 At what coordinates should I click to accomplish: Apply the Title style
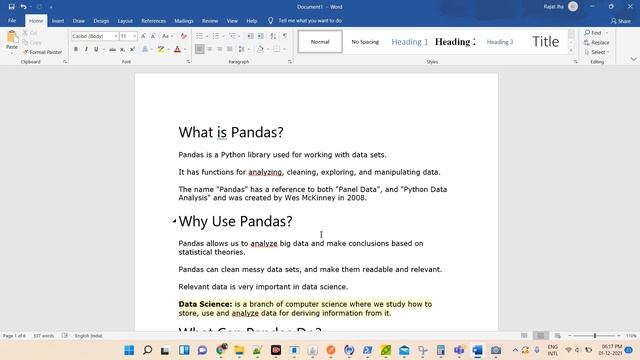[x=545, y=42]
